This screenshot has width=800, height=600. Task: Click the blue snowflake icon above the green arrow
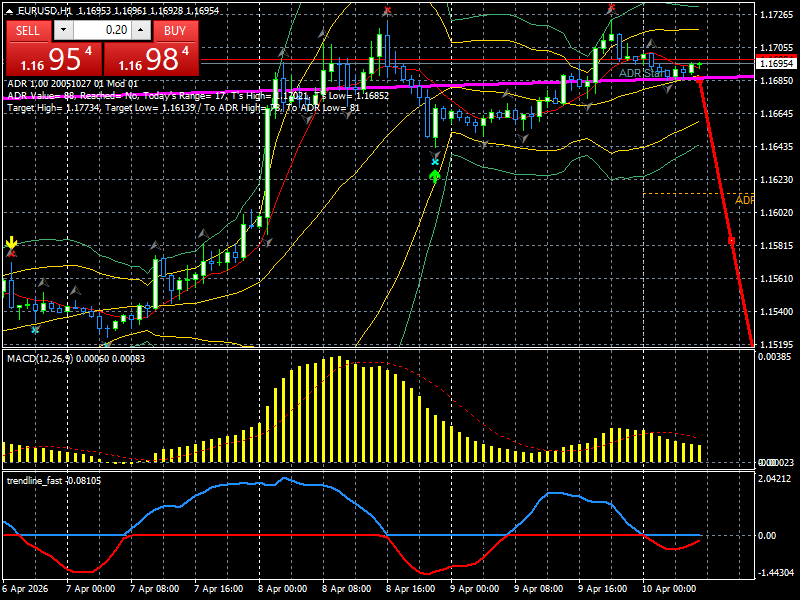click(435, 161)
